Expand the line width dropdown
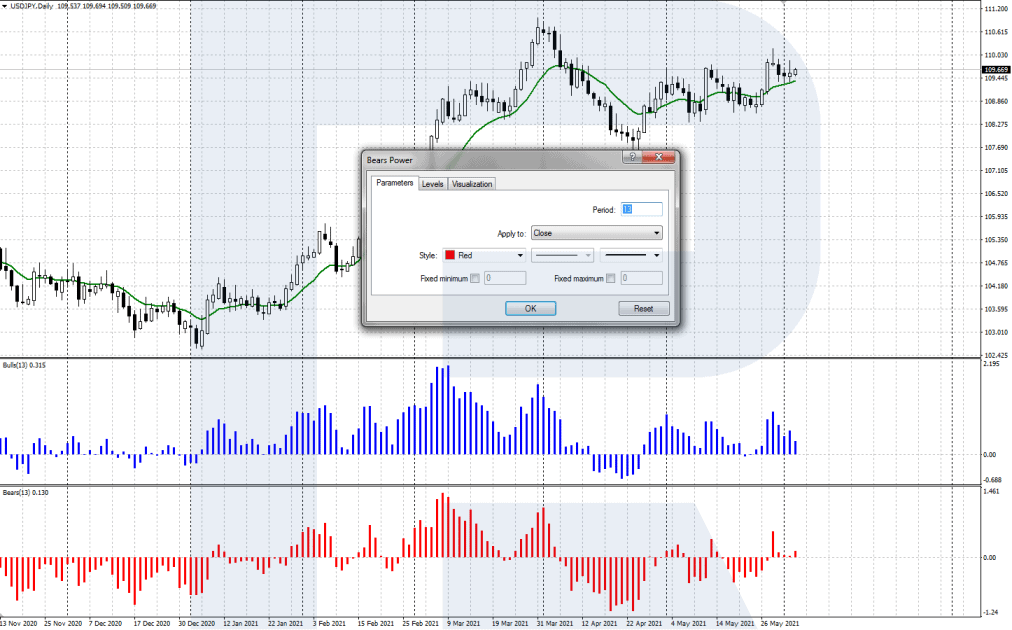The image size is (1012, 630). (x=631, y=255)
